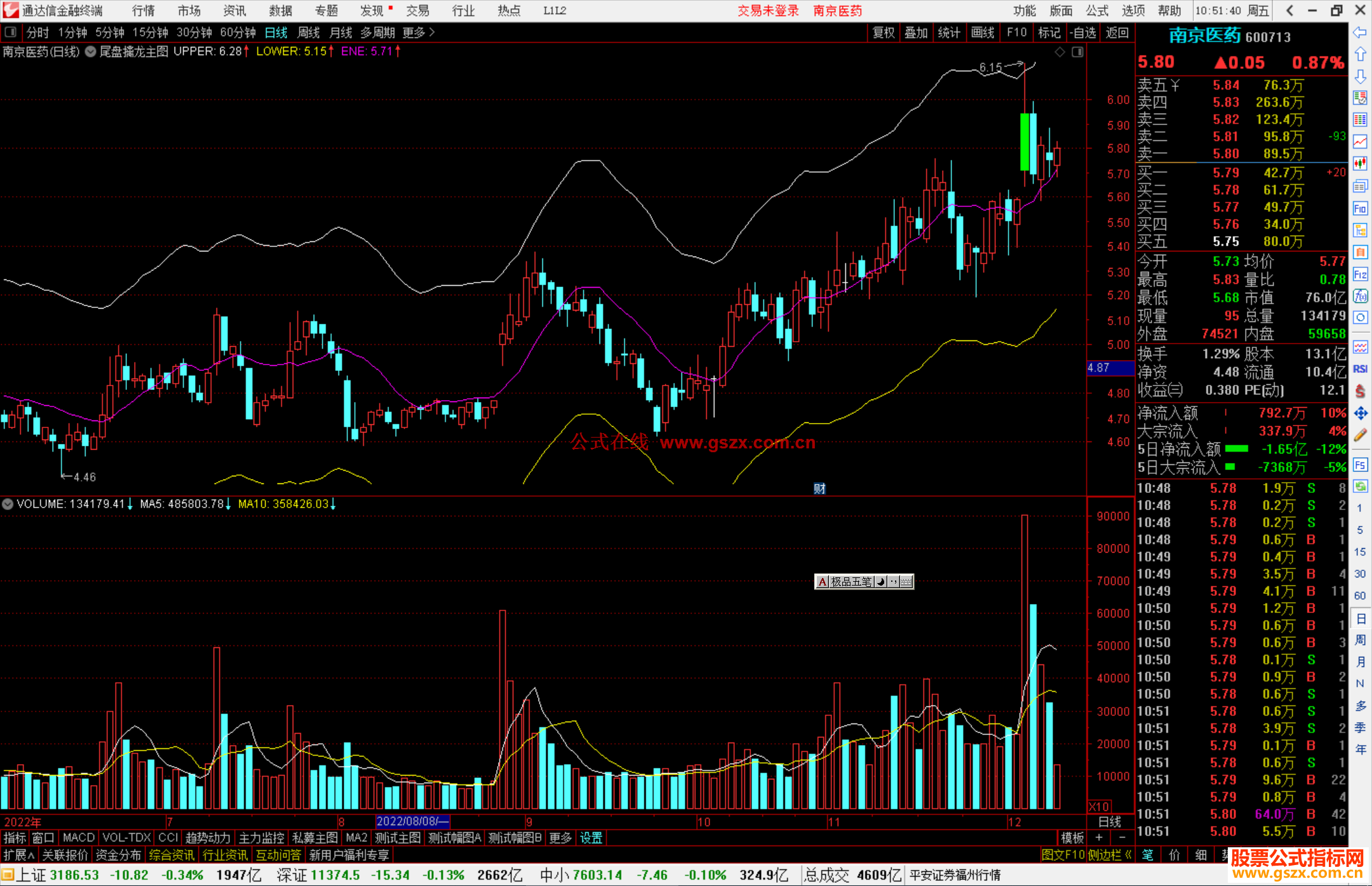Click the 图文F10 link at bottom right
The width and height of the screenshot is (1372, 886).
tap(1063, 855)
